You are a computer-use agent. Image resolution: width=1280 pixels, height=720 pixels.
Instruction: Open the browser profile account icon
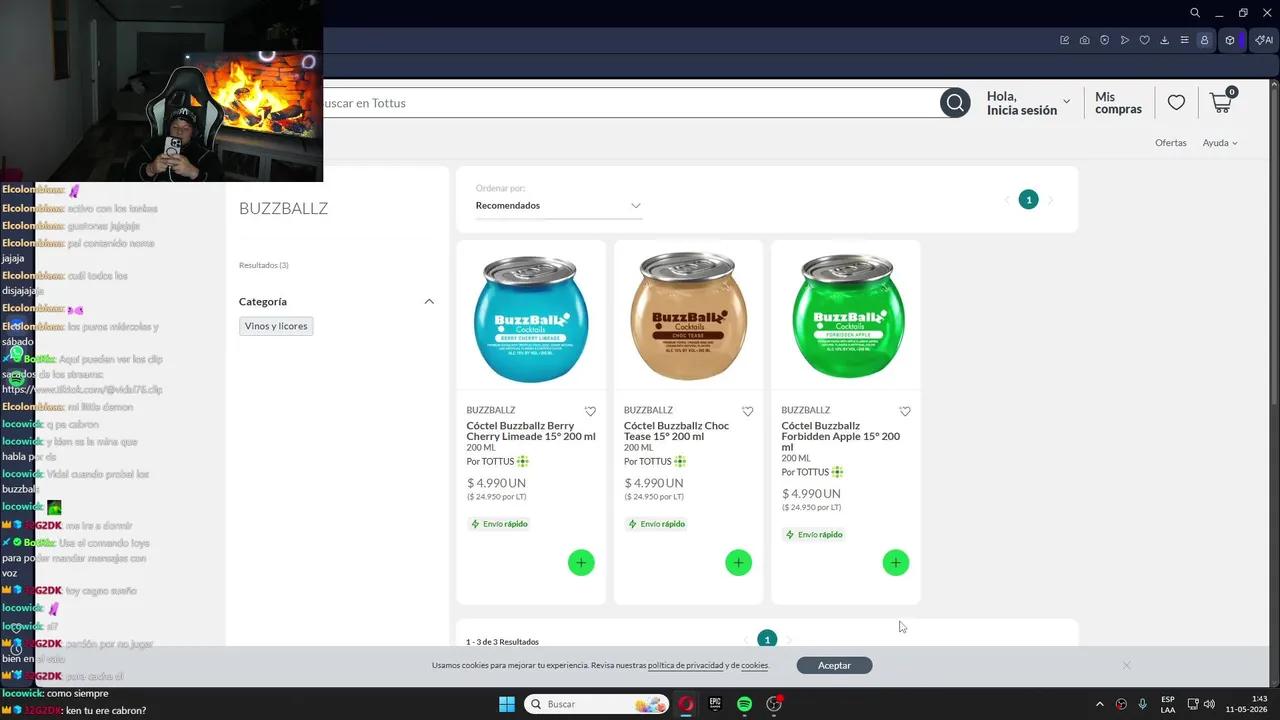point(1205,40)
